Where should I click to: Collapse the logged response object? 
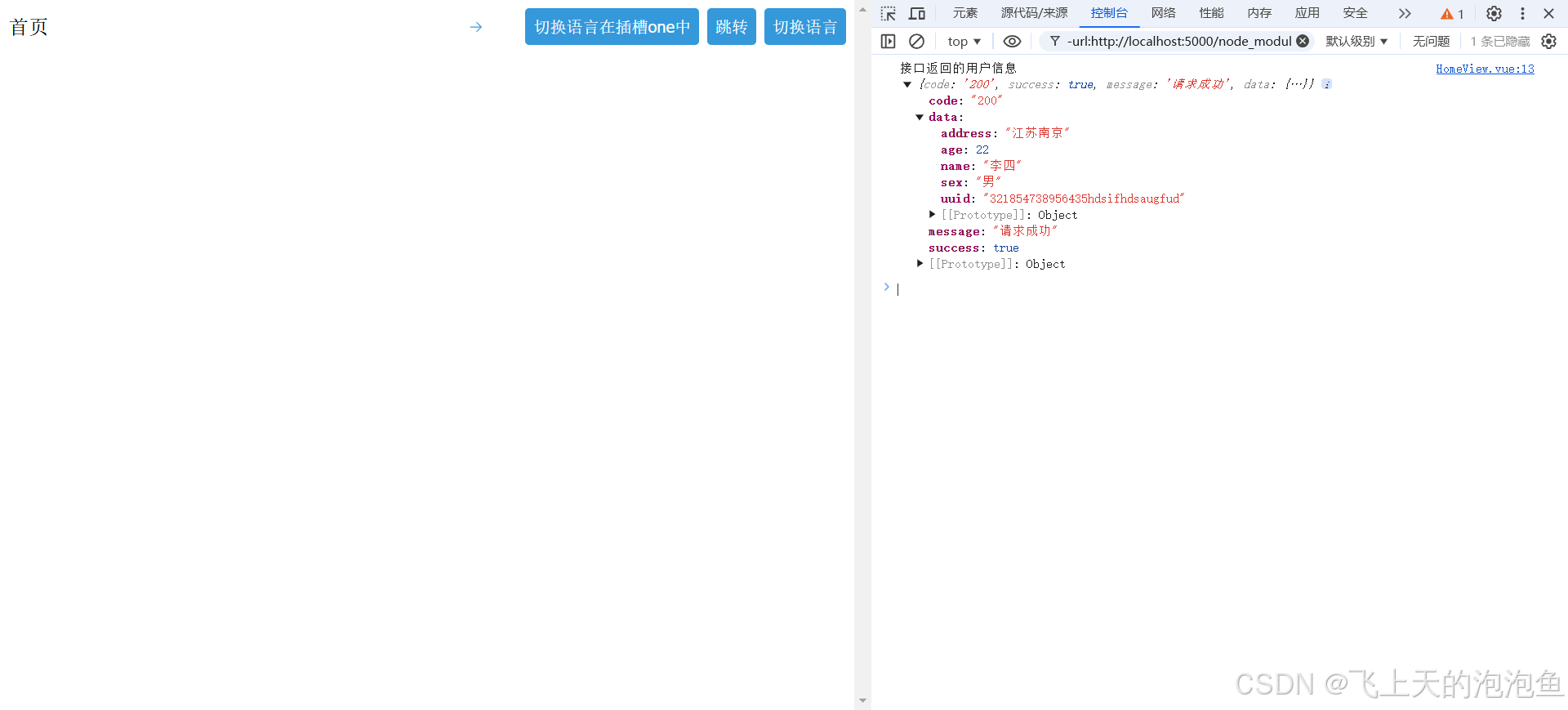point(907,84)
